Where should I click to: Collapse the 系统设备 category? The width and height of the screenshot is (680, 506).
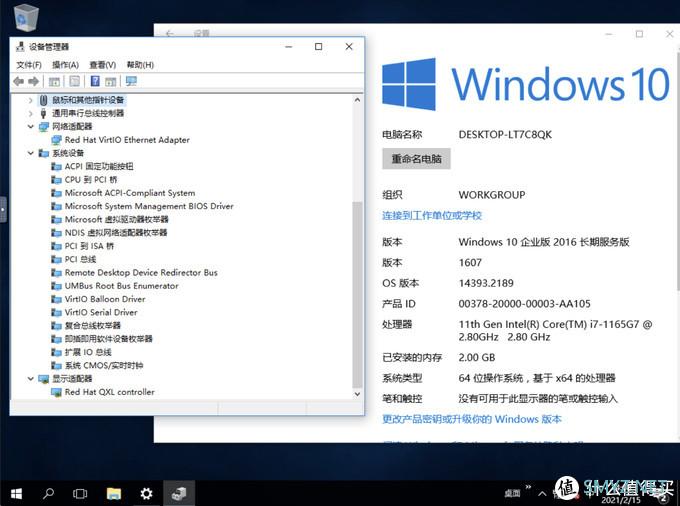point(30,153)
